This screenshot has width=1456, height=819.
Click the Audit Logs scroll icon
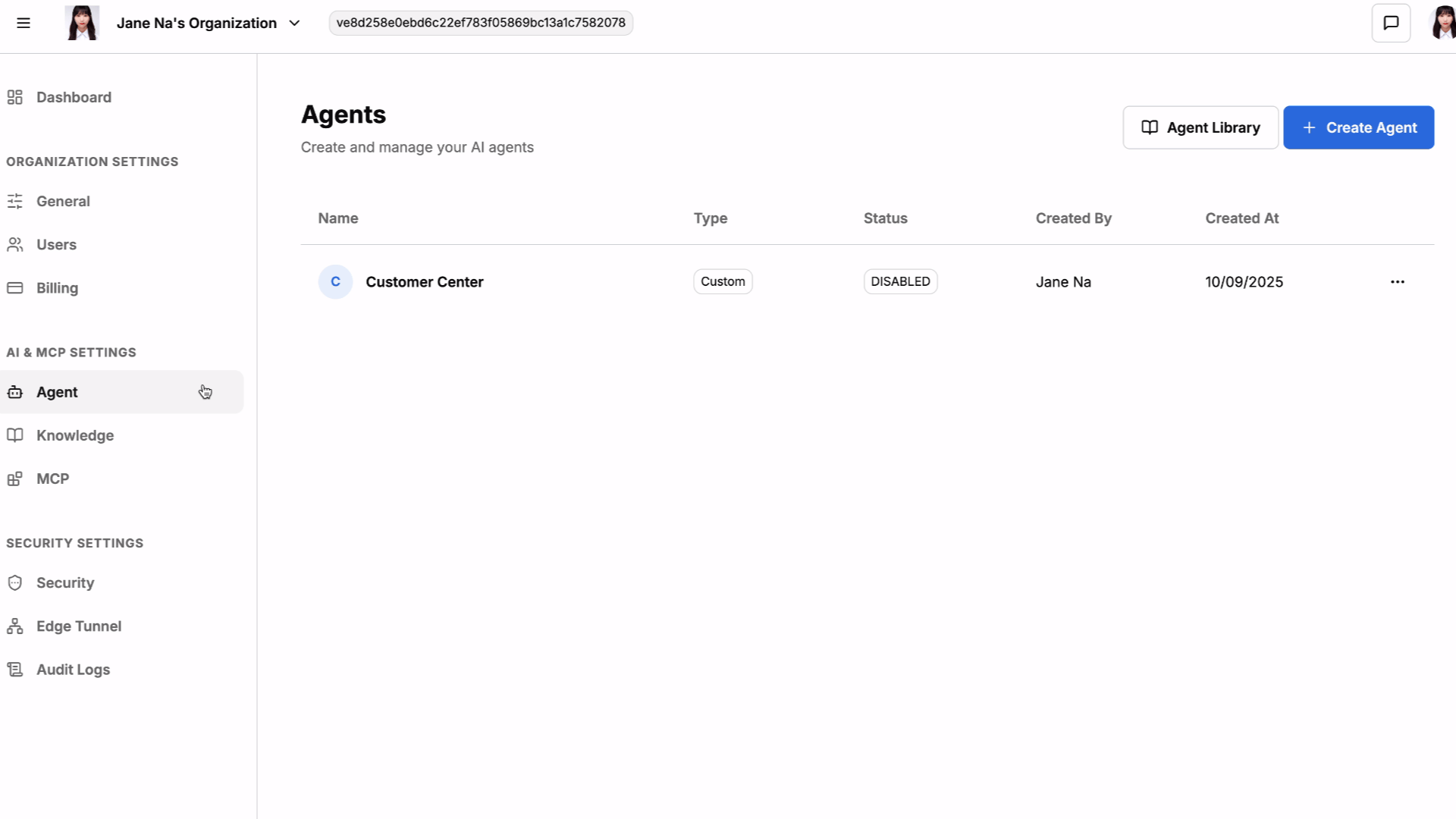pyautogui.click(x=15, y=670)
